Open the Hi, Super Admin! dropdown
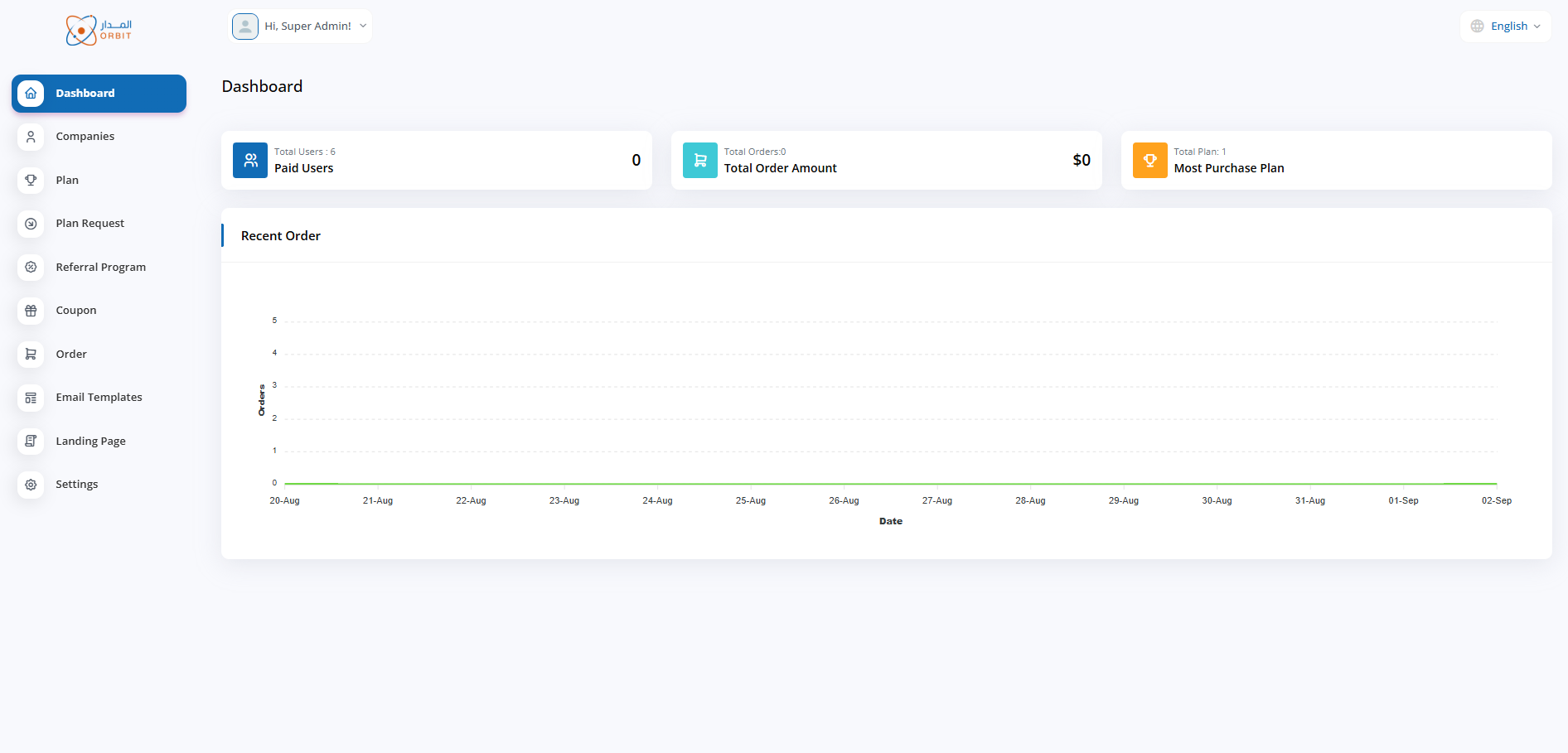The height and width of the screenshot is (753, 1568). 300,27
